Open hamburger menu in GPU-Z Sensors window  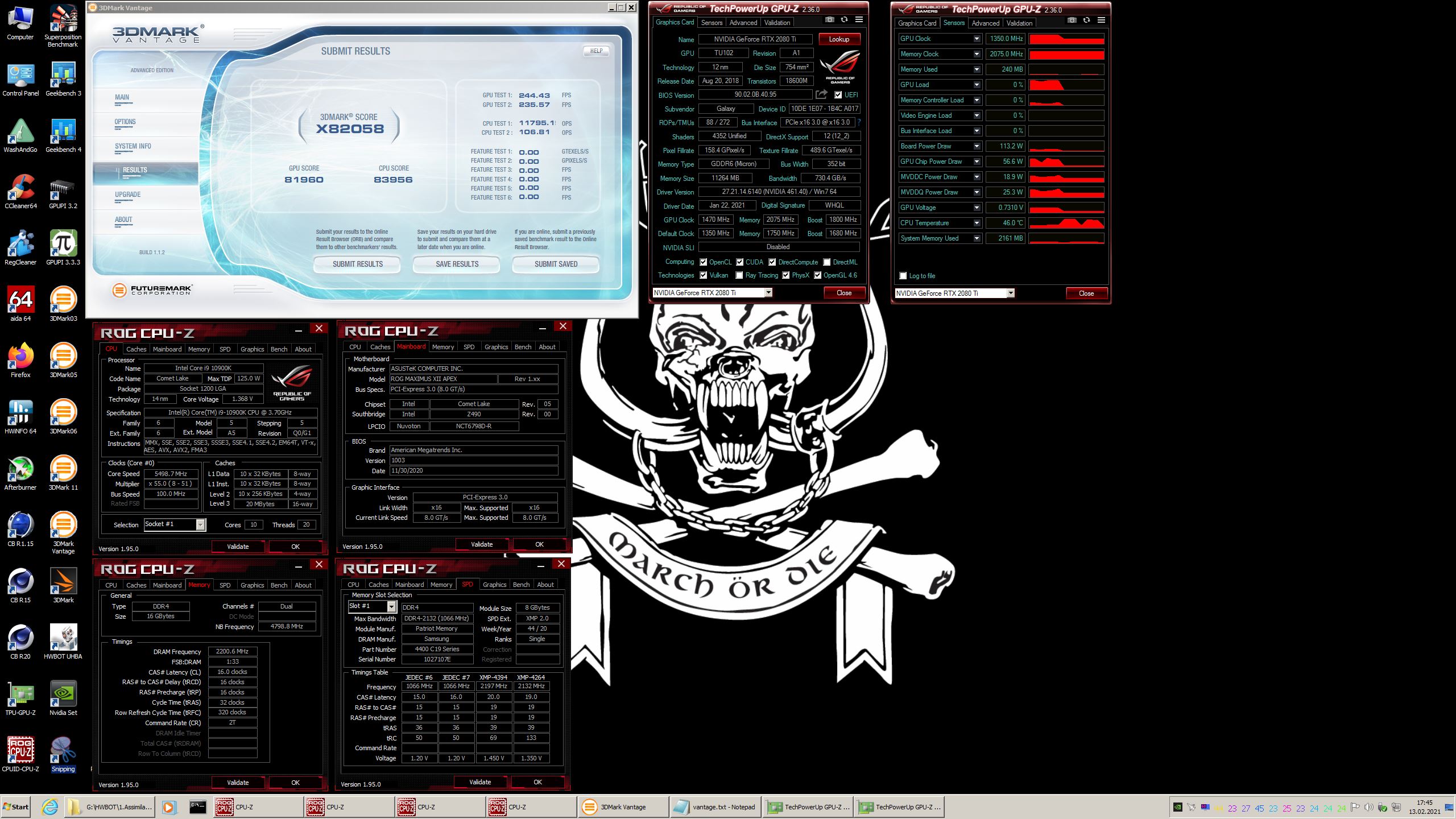pos(1101,20)
